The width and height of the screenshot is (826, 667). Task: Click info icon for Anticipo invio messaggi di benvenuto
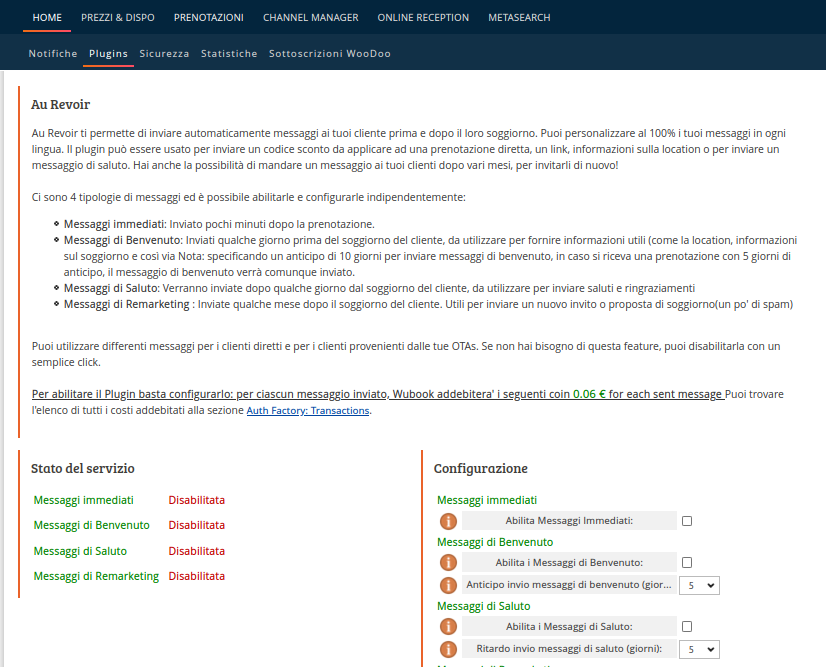[x=448, y=585]
